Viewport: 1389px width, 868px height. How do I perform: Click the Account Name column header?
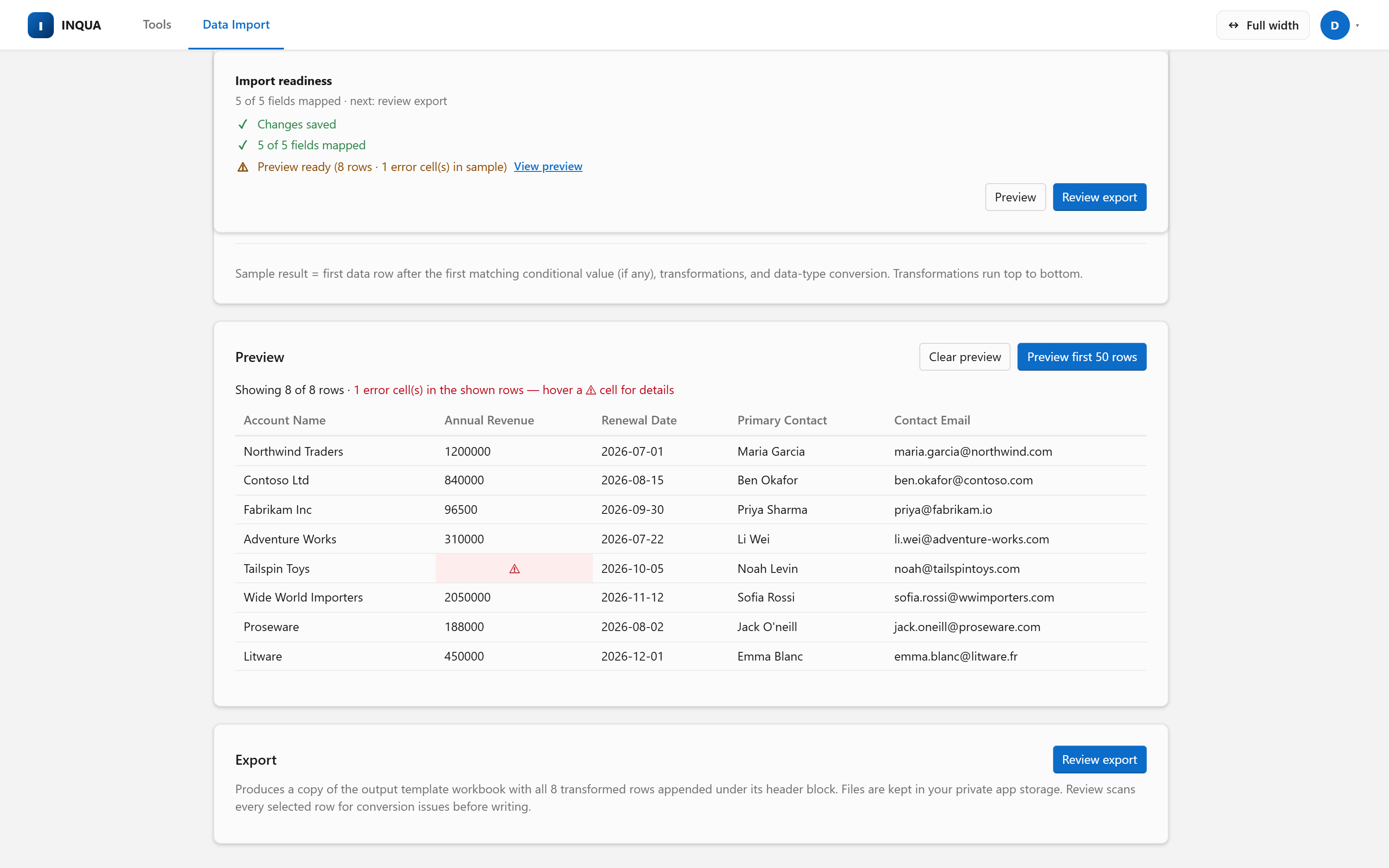coord(284,420)
